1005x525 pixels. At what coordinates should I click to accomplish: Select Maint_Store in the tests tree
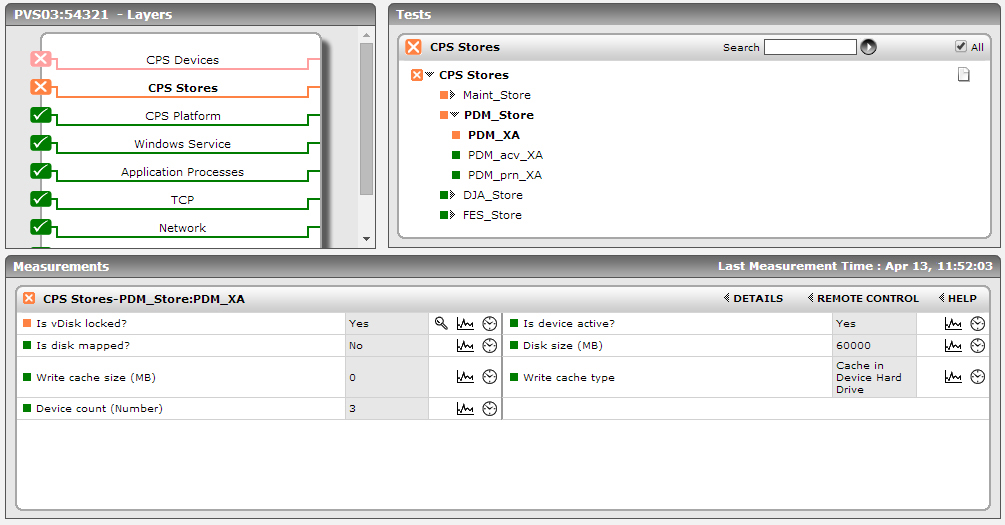point(497,95)
